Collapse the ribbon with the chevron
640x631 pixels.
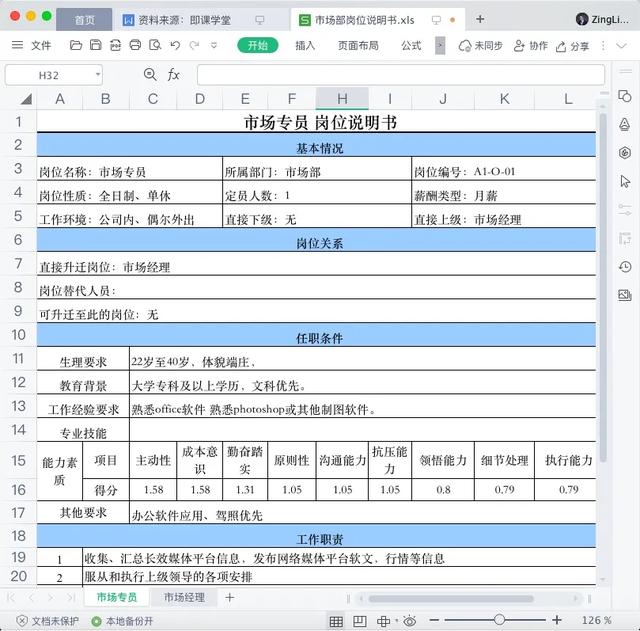[x=621, y=45]
